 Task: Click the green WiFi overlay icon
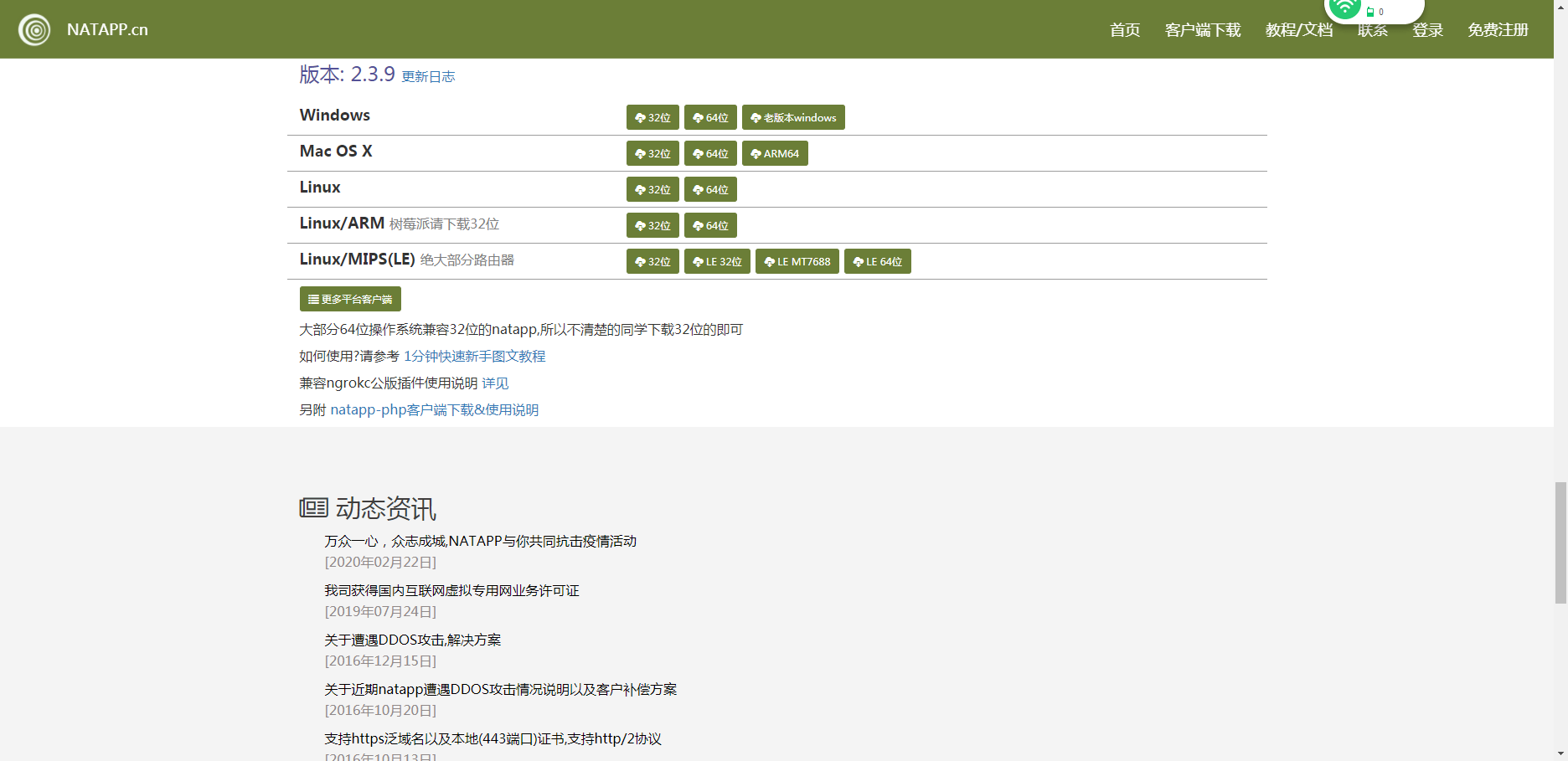(x=1344, y=8)
